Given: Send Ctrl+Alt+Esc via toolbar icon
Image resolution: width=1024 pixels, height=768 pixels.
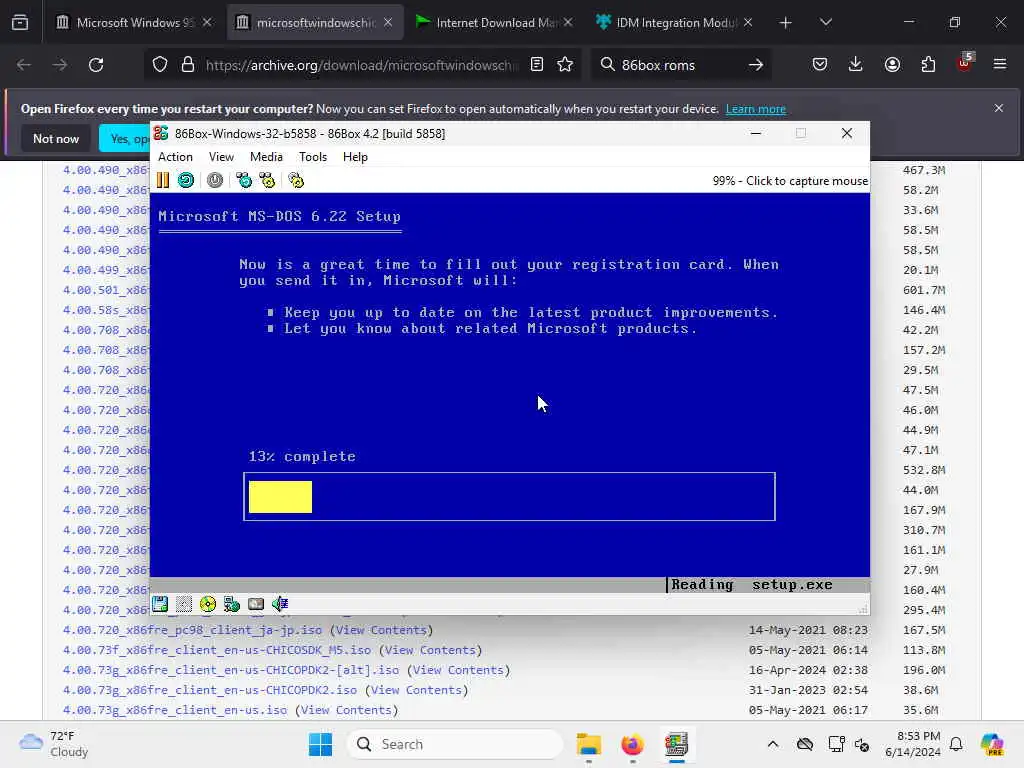Looking at the screenshot, I should pyautogui.click(x=268, y=180).
